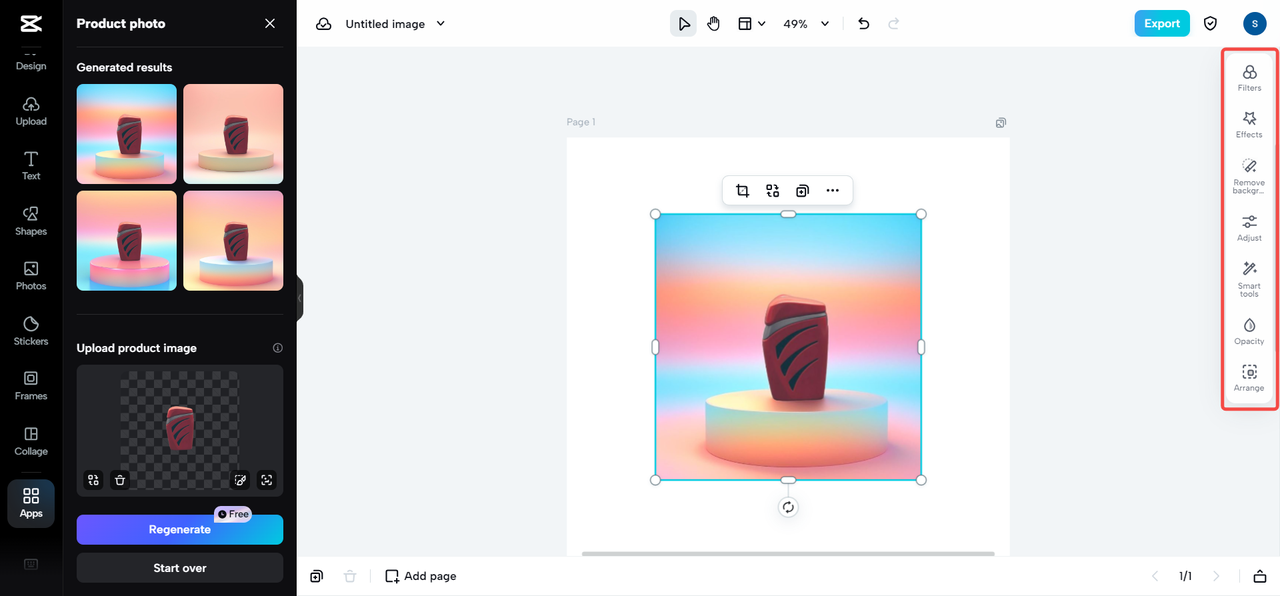Image resolution: width=1280 pixels, height=596 pixels.
Task: Open the Frames tab
Action: [x=31, y=386]
